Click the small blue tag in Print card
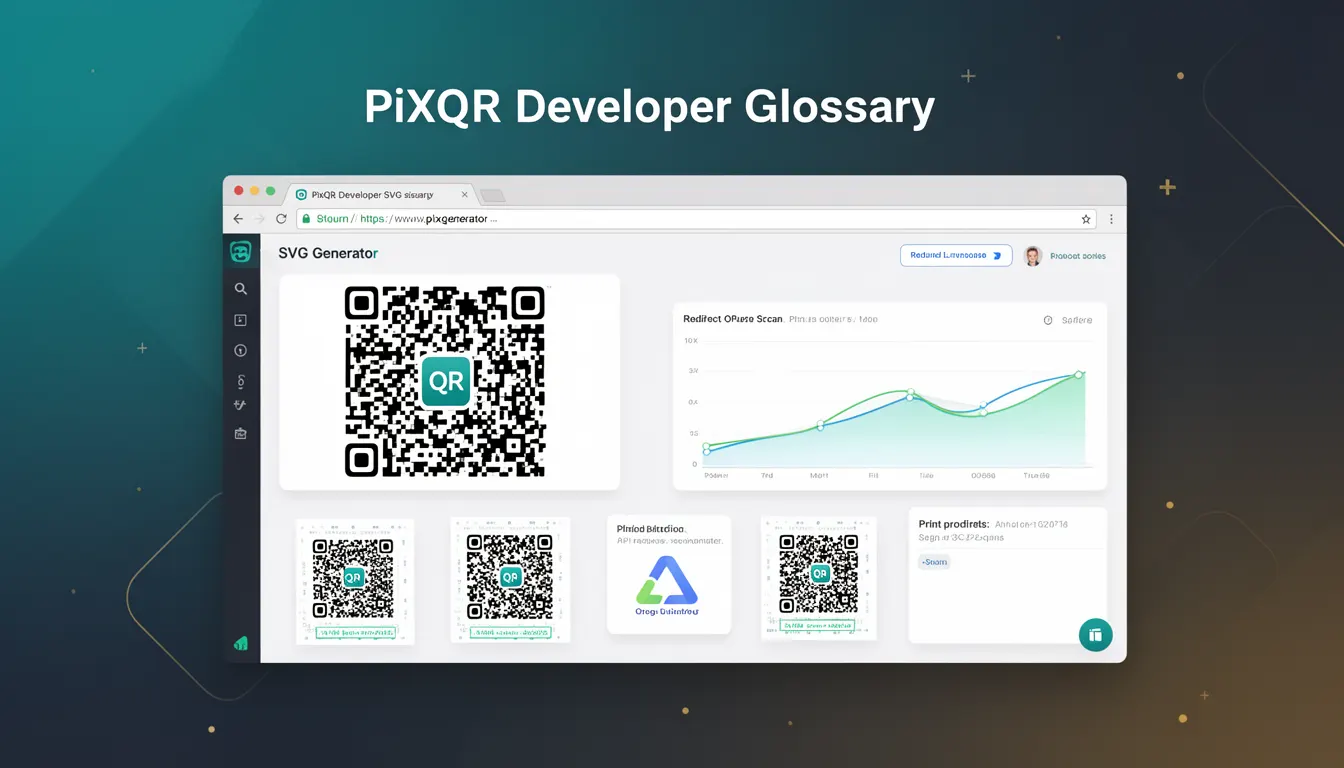1344x768 pixels. pos(934,562)
